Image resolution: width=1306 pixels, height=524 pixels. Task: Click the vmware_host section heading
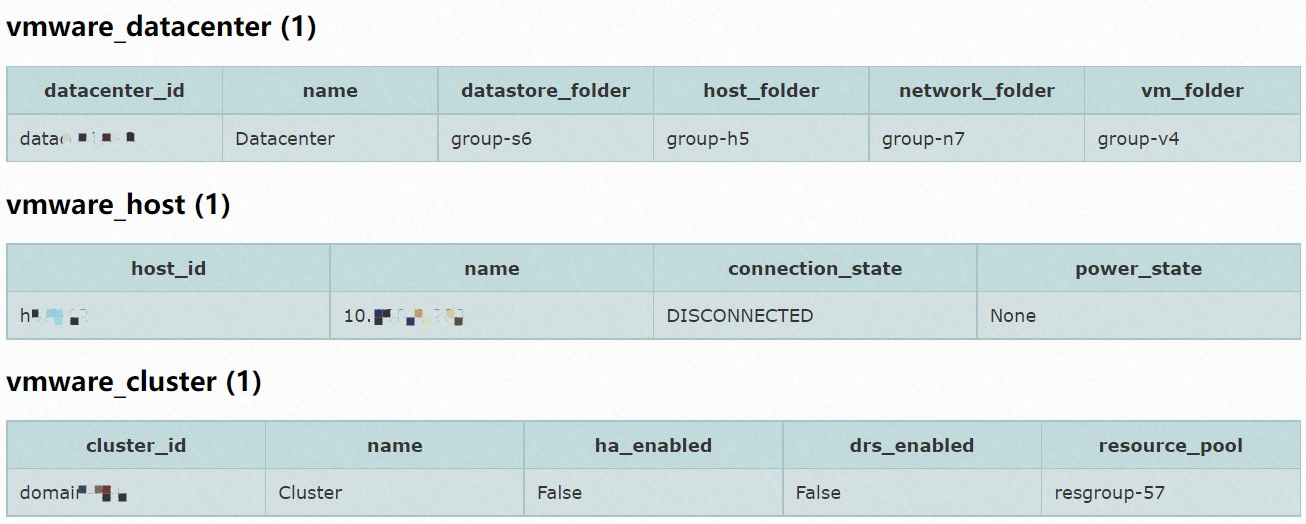tap(118, 205)
